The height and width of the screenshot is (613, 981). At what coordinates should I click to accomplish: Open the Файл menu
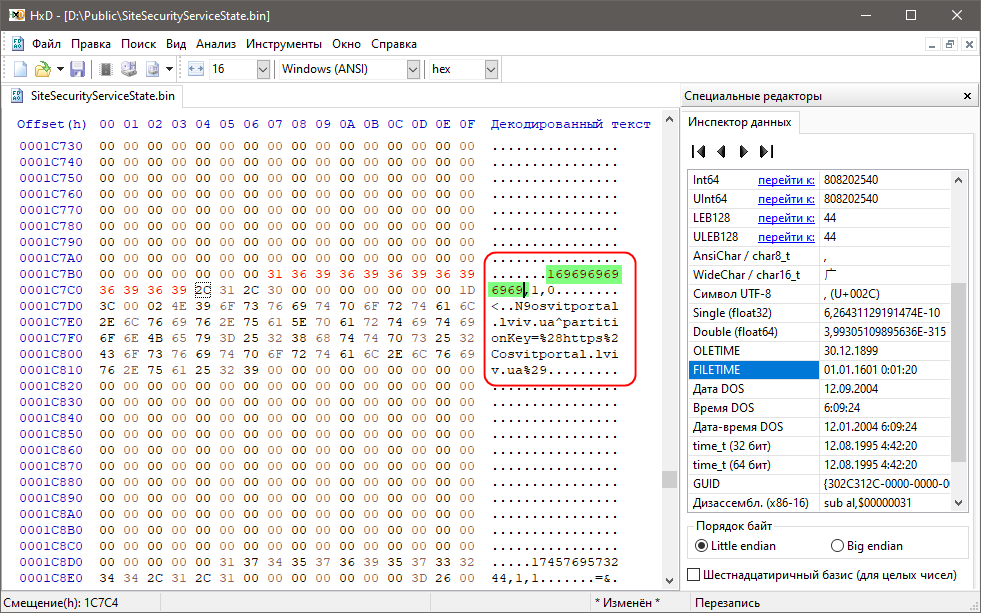click(46, 44)
